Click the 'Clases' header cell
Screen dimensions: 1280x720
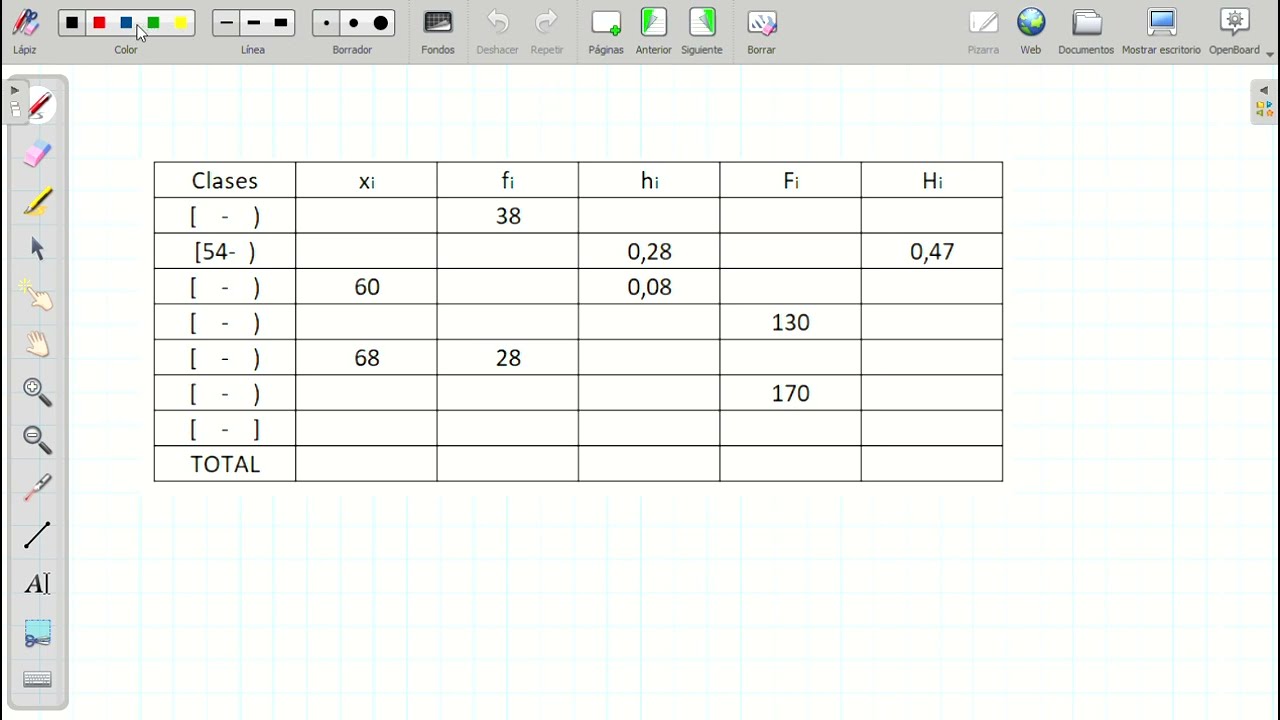tap(225, 180)
